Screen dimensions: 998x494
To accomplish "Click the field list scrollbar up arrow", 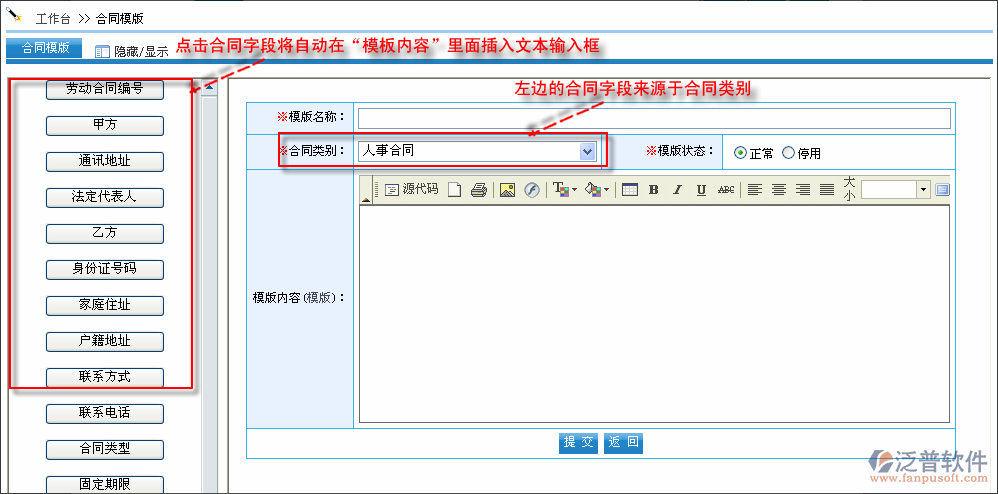I will 209,87.
